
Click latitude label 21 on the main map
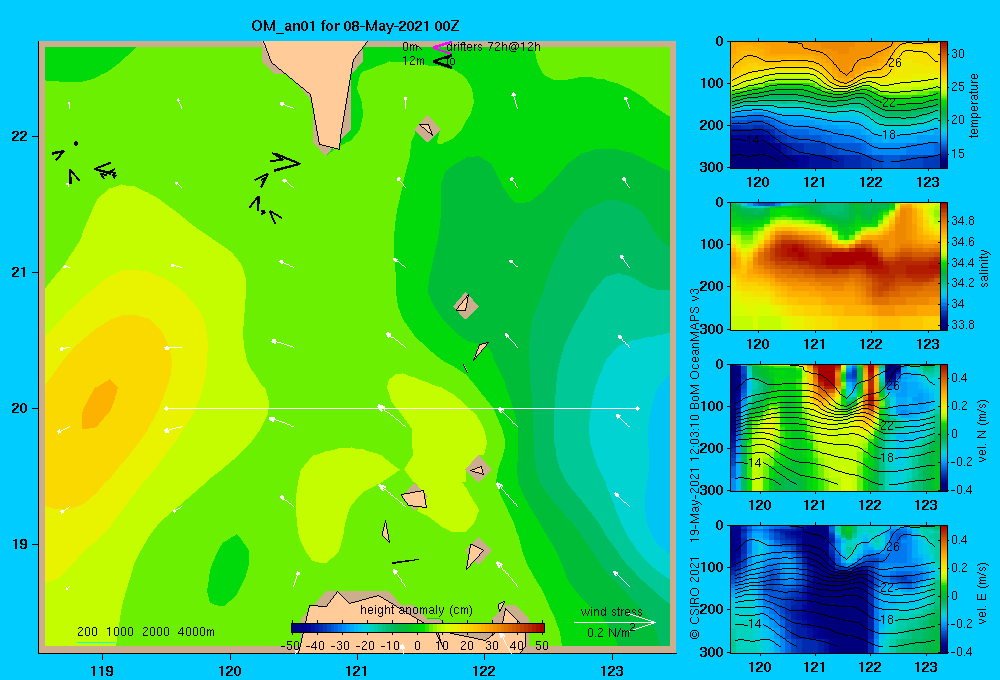(20, 272)
